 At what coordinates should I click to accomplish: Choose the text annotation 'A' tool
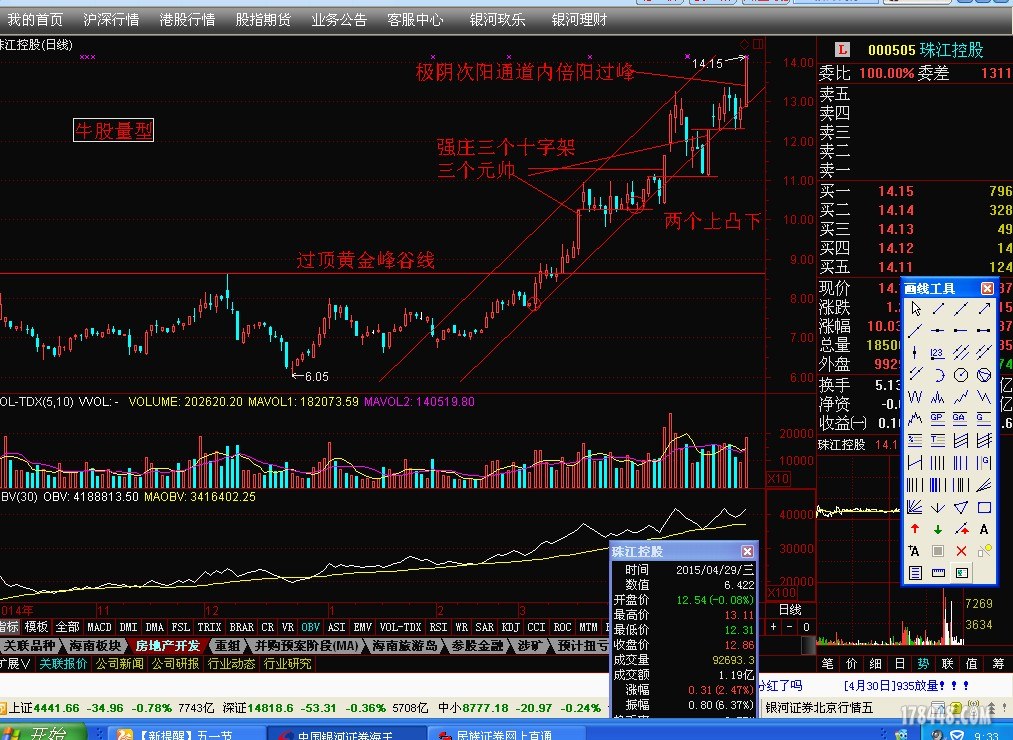[984, 529]
